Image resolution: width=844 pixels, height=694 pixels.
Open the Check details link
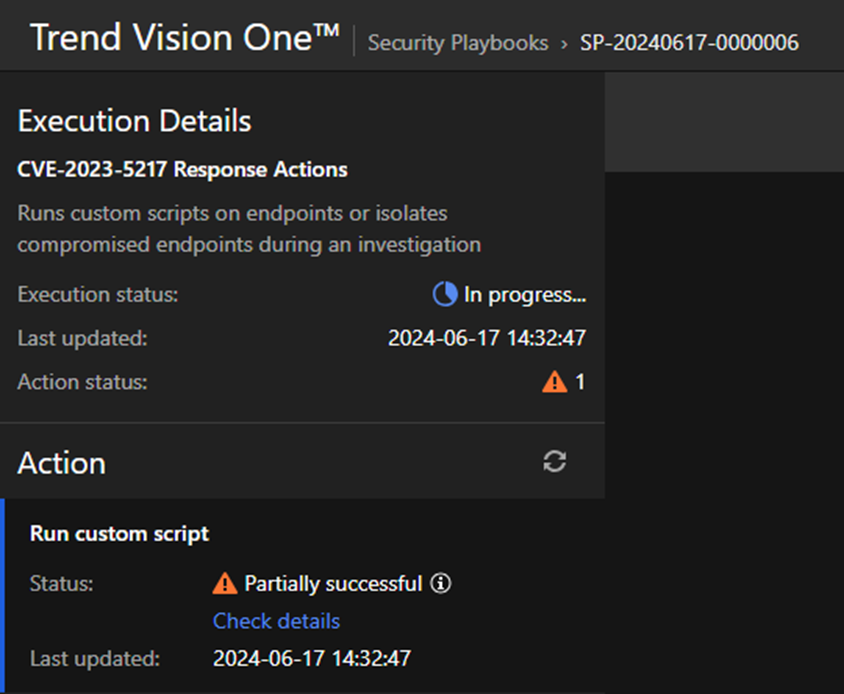click(276, 621)
